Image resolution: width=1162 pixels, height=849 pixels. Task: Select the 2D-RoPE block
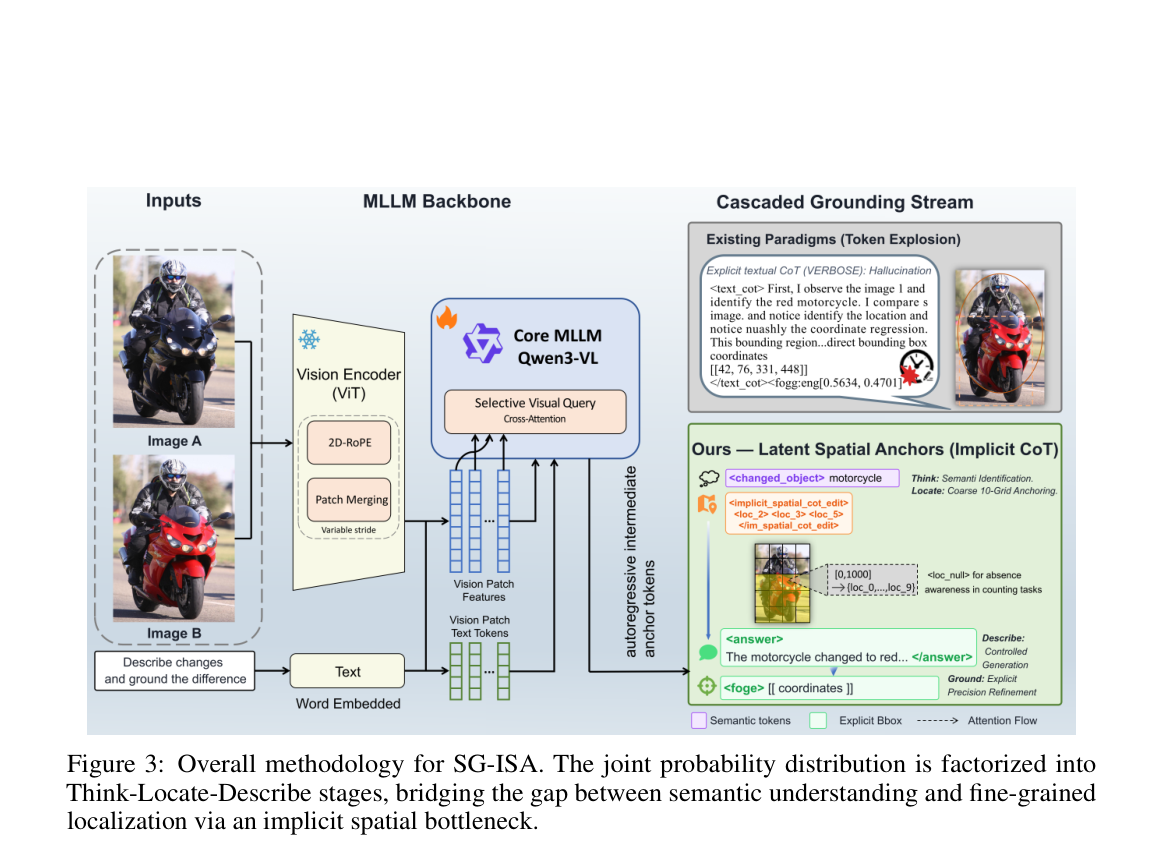point(349,442)
